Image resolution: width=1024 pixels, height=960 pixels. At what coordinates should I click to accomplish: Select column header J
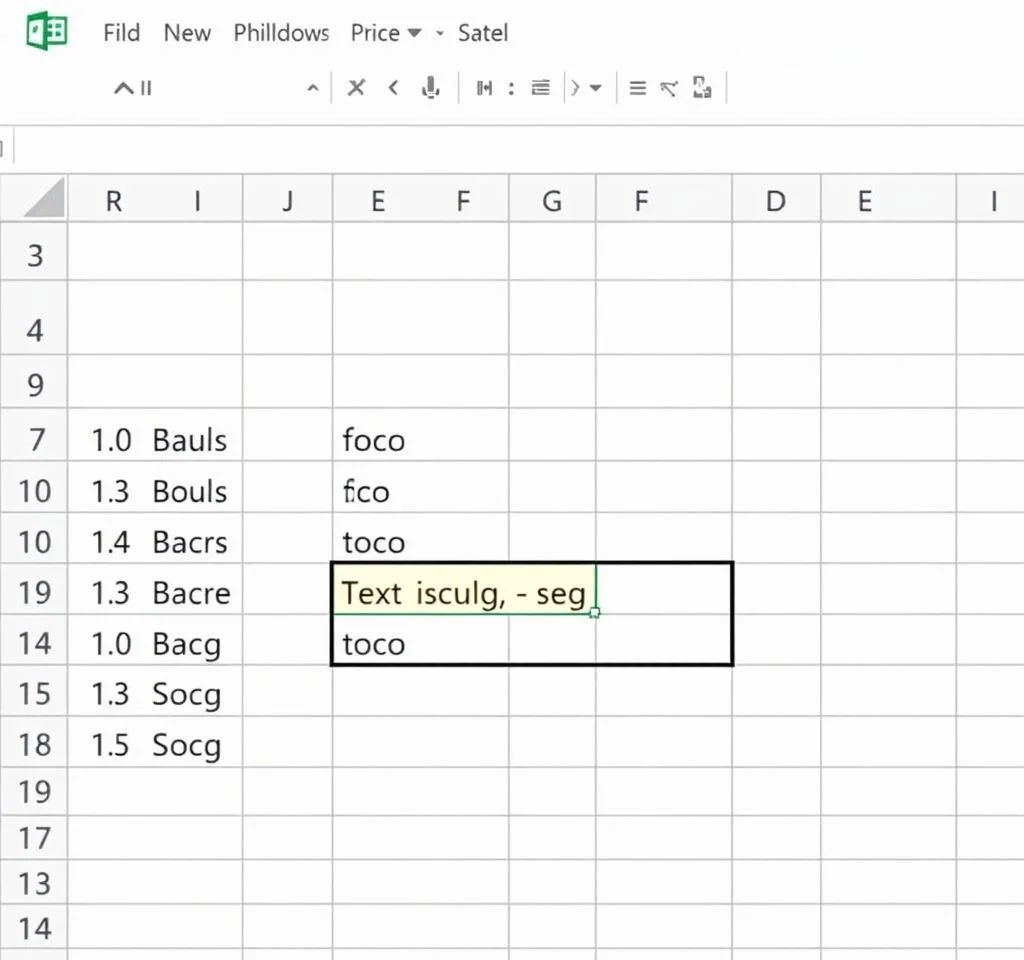click(287, 202)
